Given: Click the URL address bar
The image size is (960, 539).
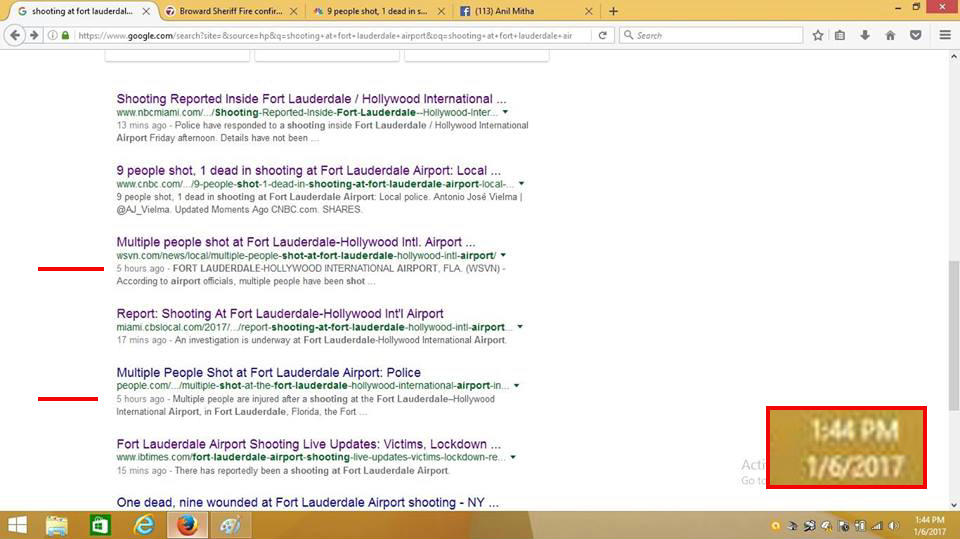Looking at the screenshot, I should tap(324, 36).
